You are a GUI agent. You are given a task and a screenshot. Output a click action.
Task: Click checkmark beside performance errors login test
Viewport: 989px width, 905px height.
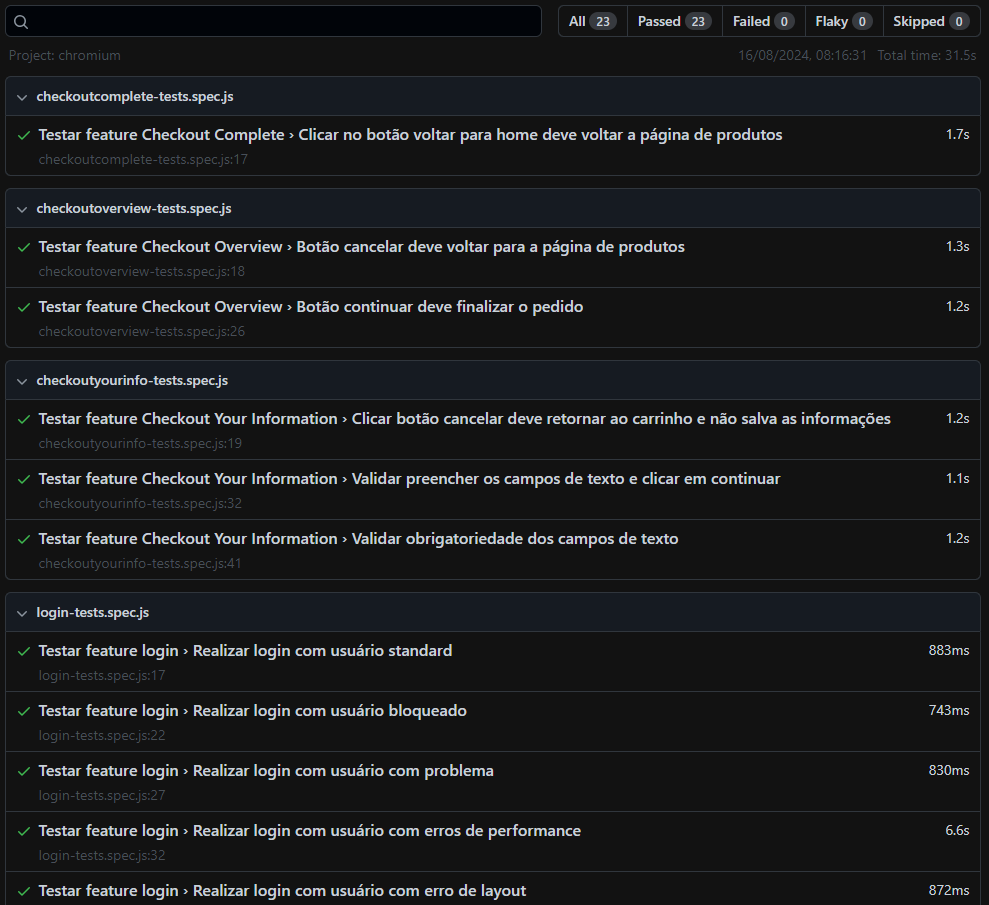click(24, 831)
